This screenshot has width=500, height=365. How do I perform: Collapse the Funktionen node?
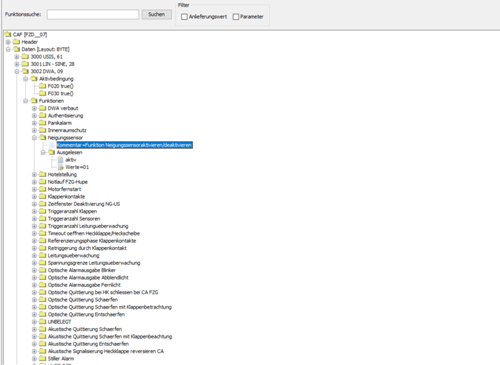tap(25, 101)
